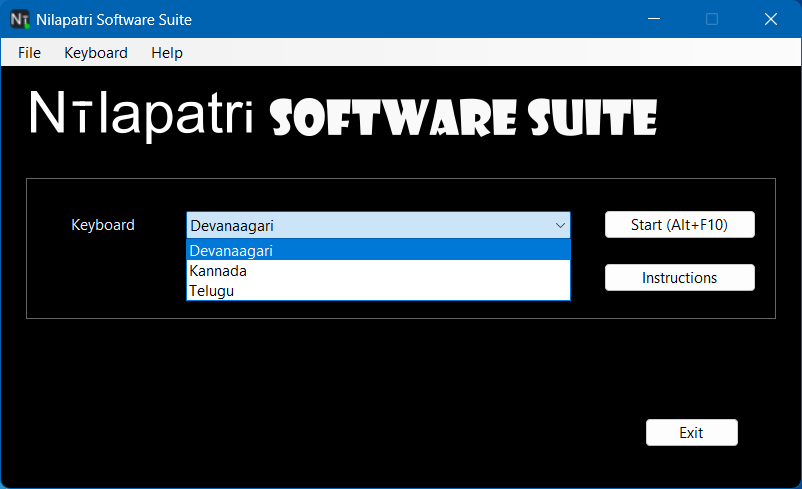Click the Exit button
The image size is (802, 489).
(x=692, y=433)
